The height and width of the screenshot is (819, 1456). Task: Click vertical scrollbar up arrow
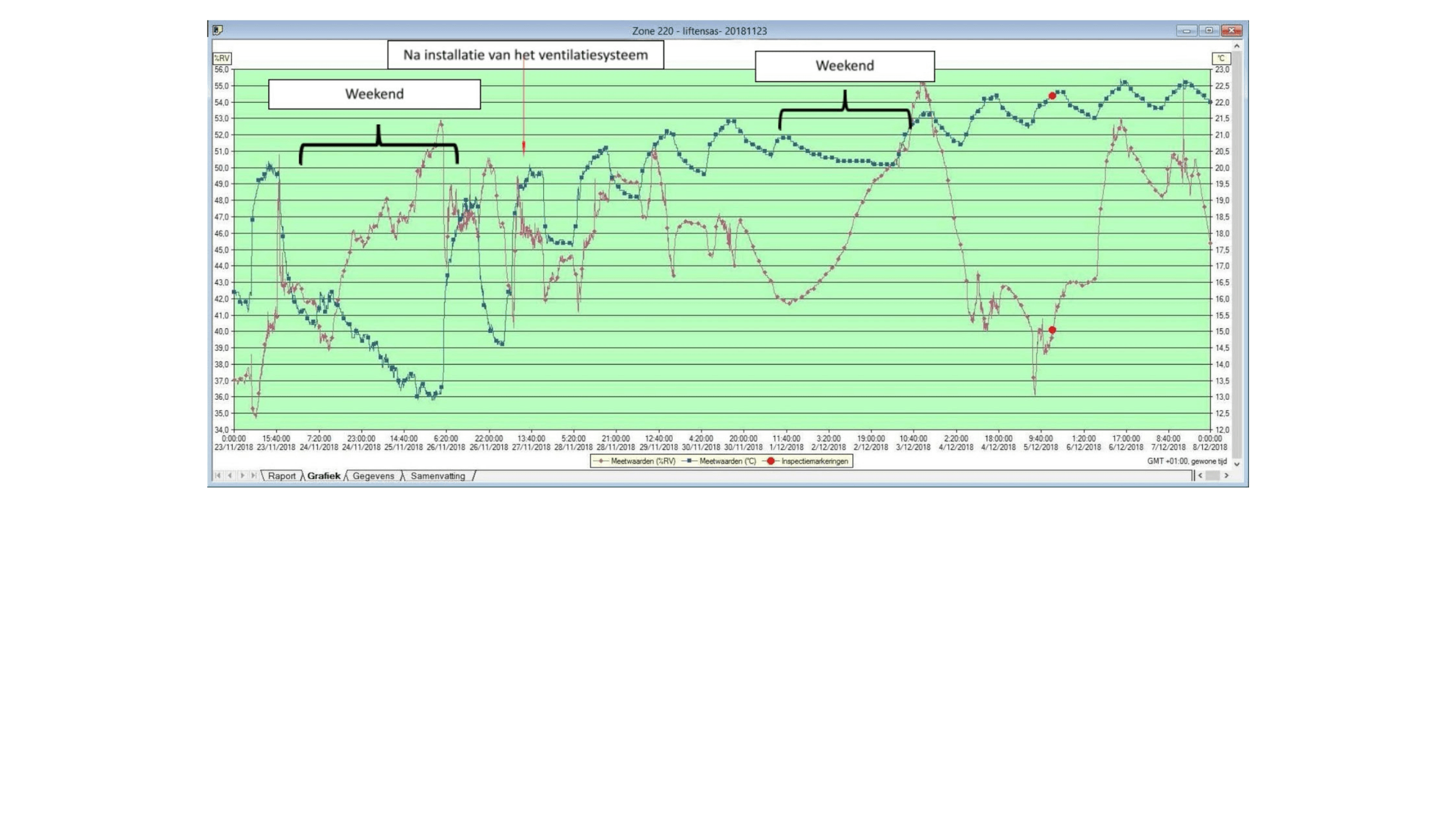pyautogui.click(x=1236, y=46)
